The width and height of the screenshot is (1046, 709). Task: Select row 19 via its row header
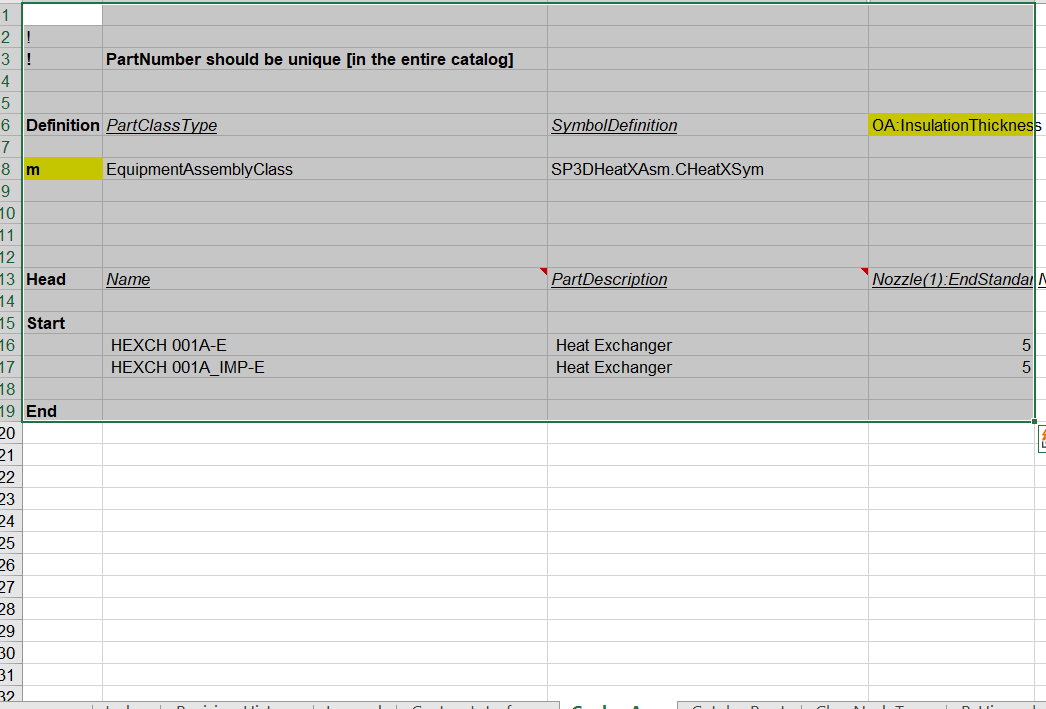point(9,411)
